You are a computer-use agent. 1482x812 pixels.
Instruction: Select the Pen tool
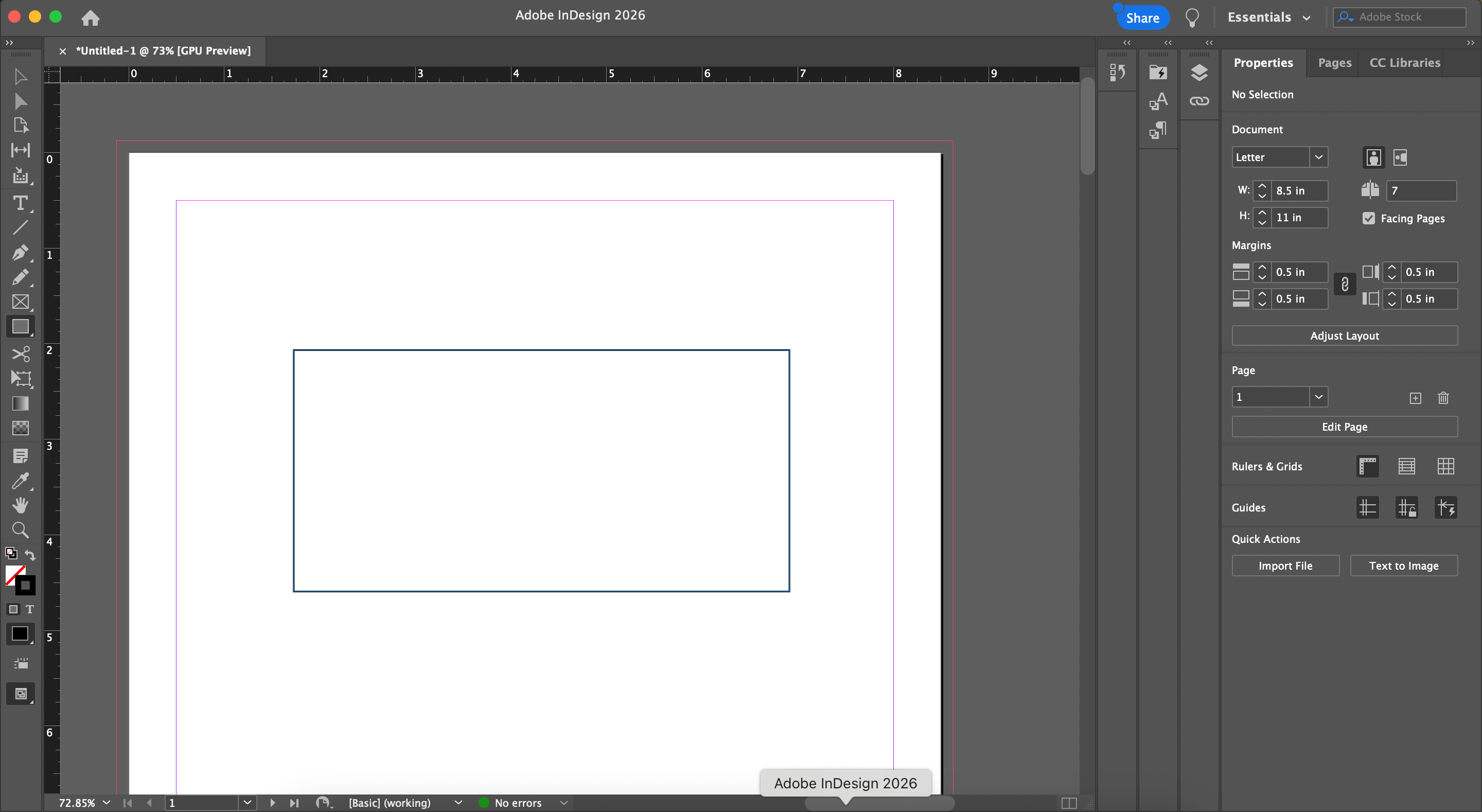coord(20,253)
